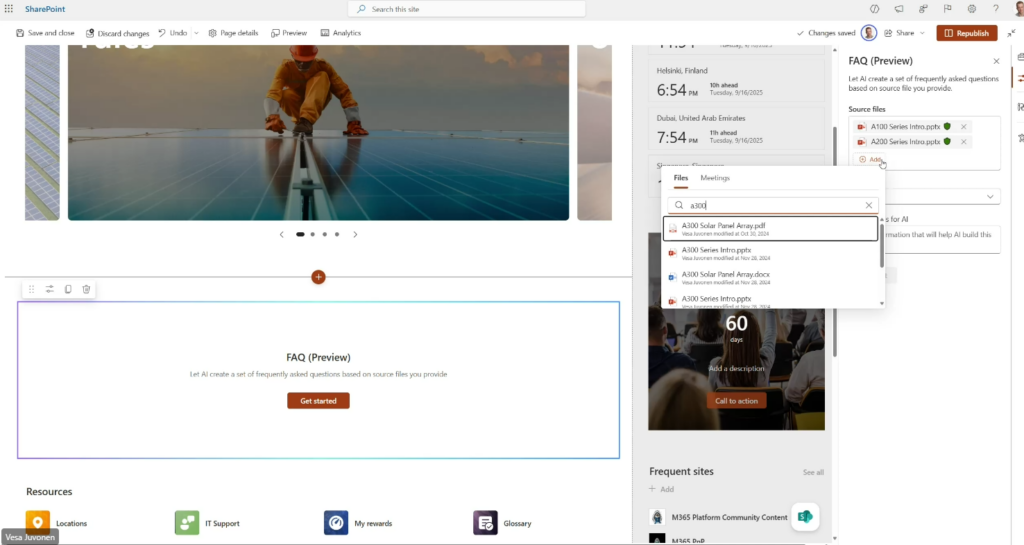
Task: Click the SharePoint floating round icon button
Action: pyautogui.click(x=805, y=516)
